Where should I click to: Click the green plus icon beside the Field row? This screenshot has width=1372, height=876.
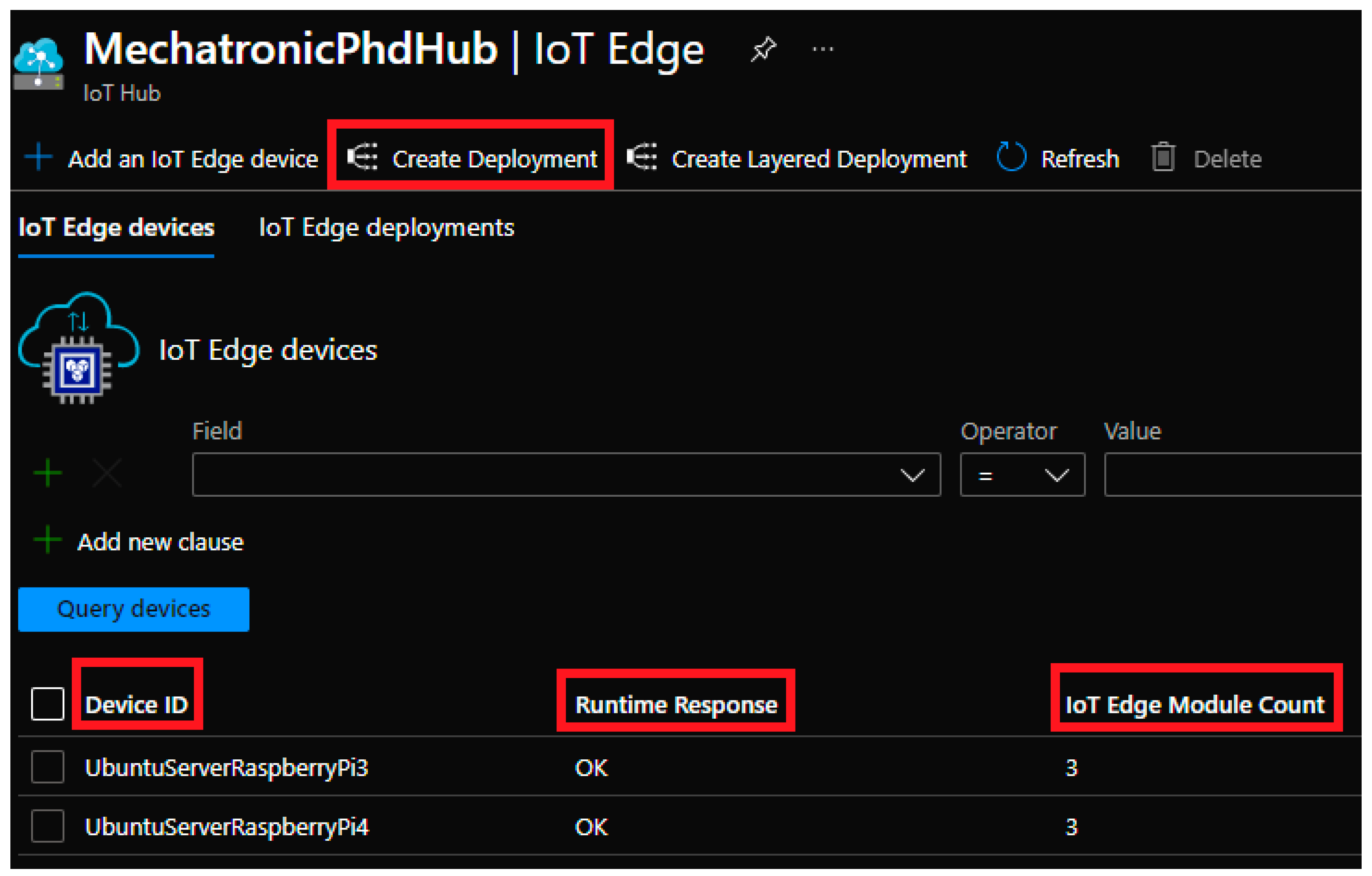(48, 473)
